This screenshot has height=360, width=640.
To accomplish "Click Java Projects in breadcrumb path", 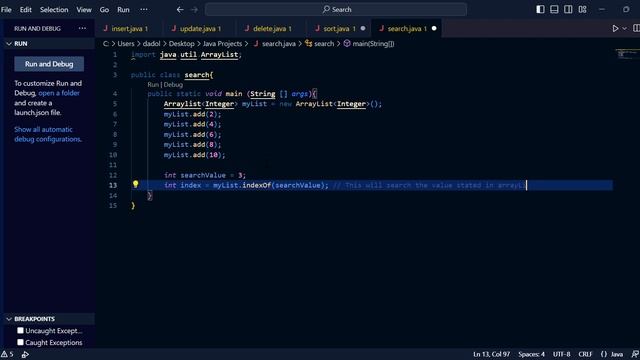I will pyautogui.click(x=222, y=43).
